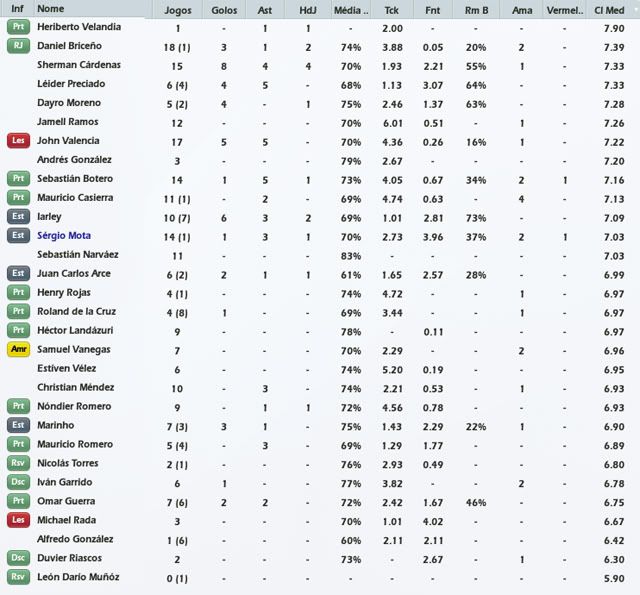
Task: Click the Rsv badge for Nicolás Torres
Action: [18, 463]
